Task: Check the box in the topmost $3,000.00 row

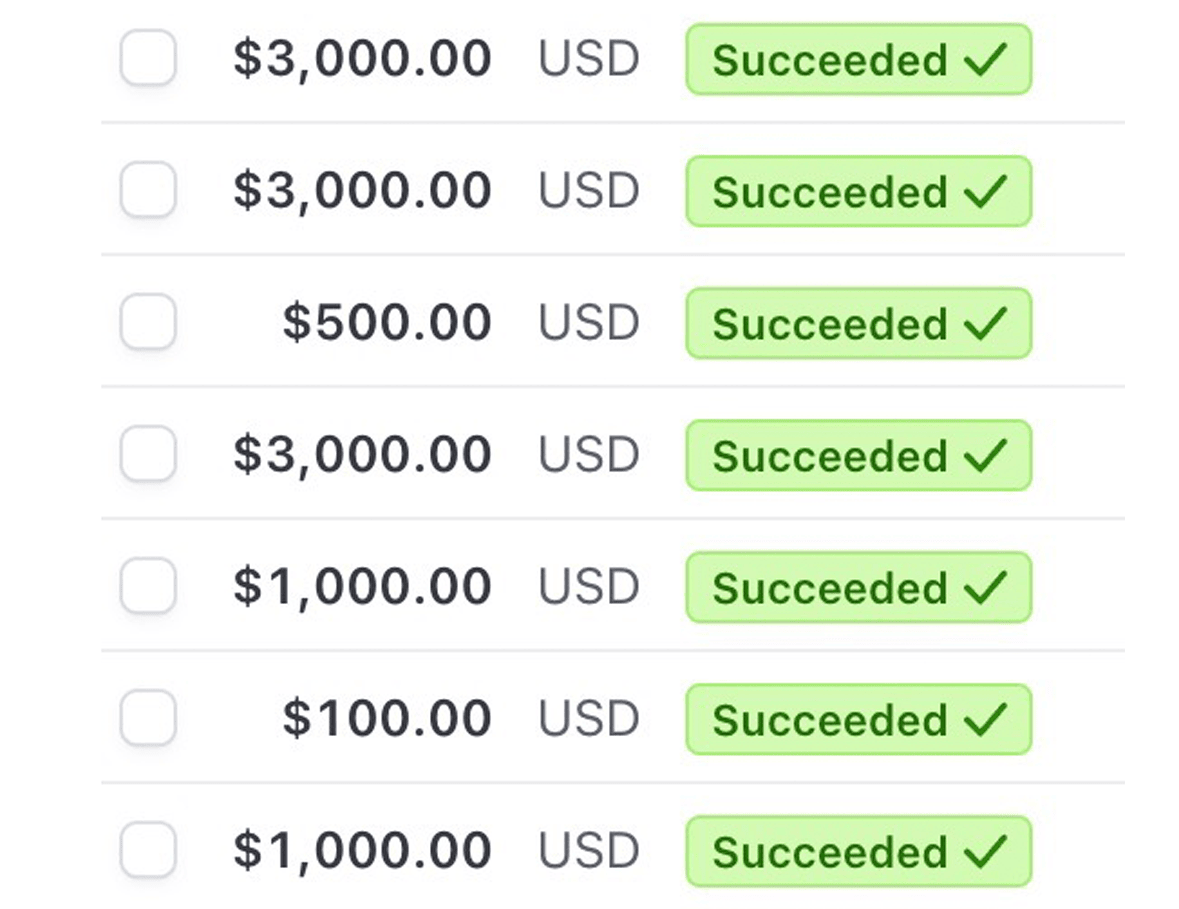Action: (x=148, y=58)
